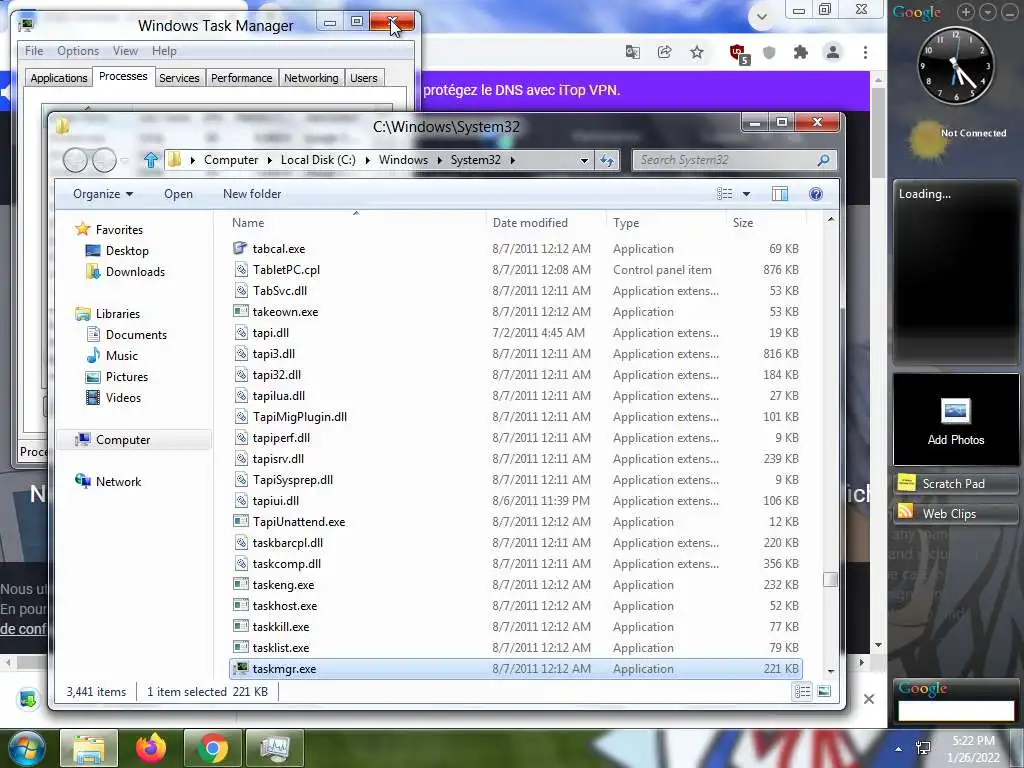The width and height of the screenshot is (1024, 768).
Task: Select taskmgr.exe file icon
Action: 240,668
